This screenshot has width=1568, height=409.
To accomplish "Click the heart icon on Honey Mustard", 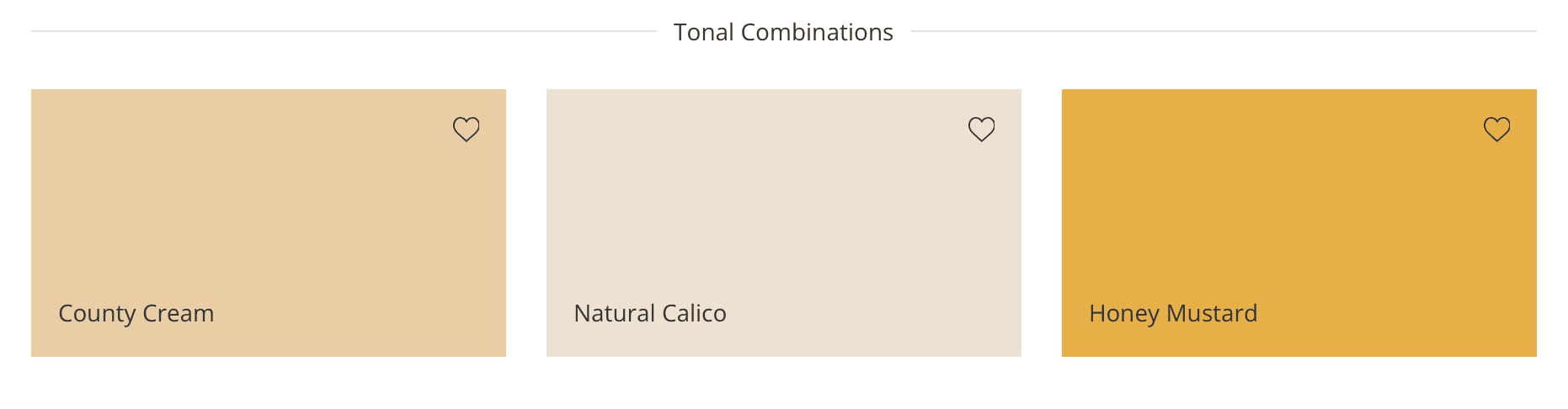I will pyautogui.click(x=1496, y=129).
